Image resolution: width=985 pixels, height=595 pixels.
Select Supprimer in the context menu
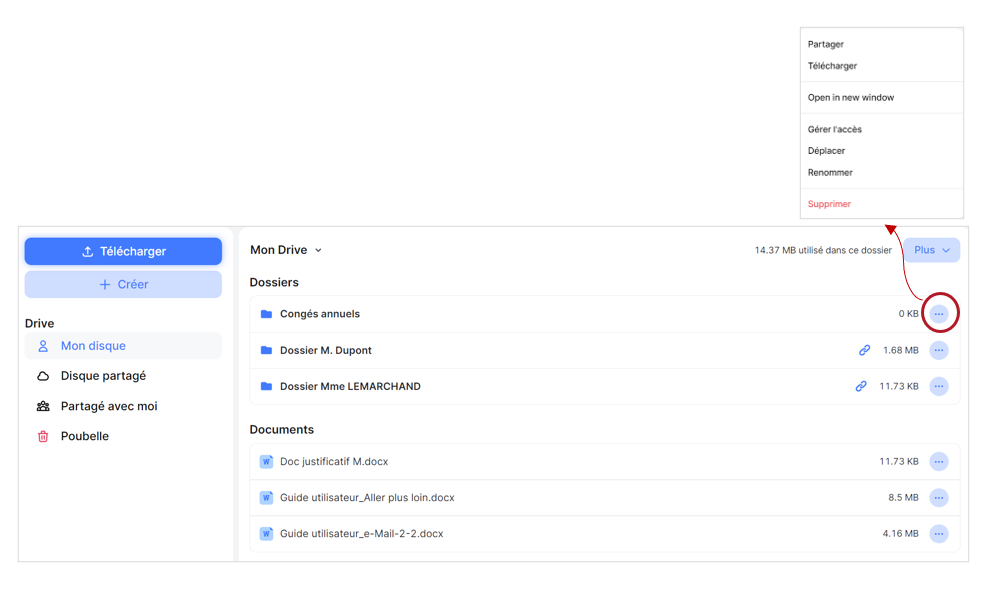point(829,204)
